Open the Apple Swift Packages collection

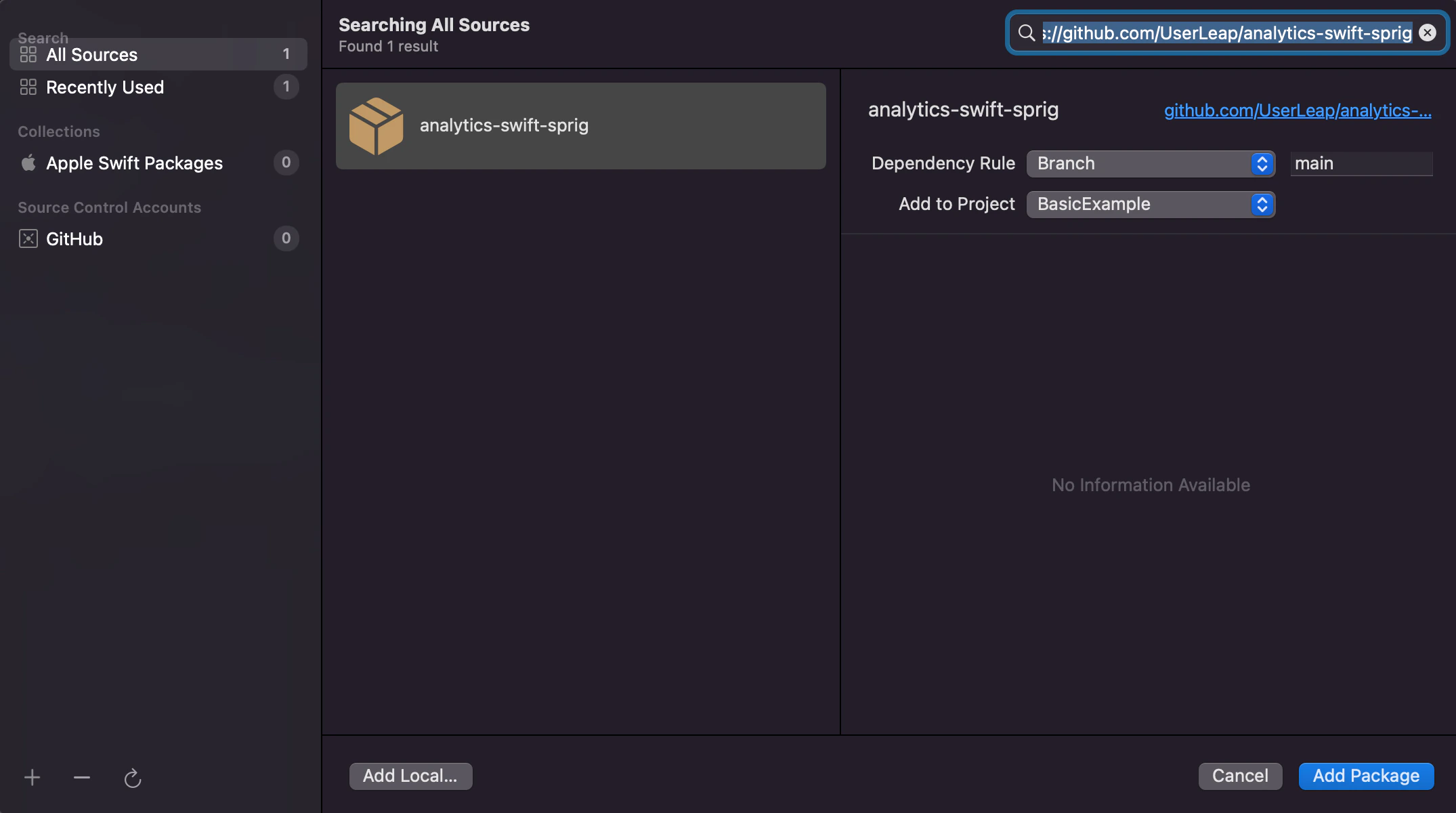(158, 163)
